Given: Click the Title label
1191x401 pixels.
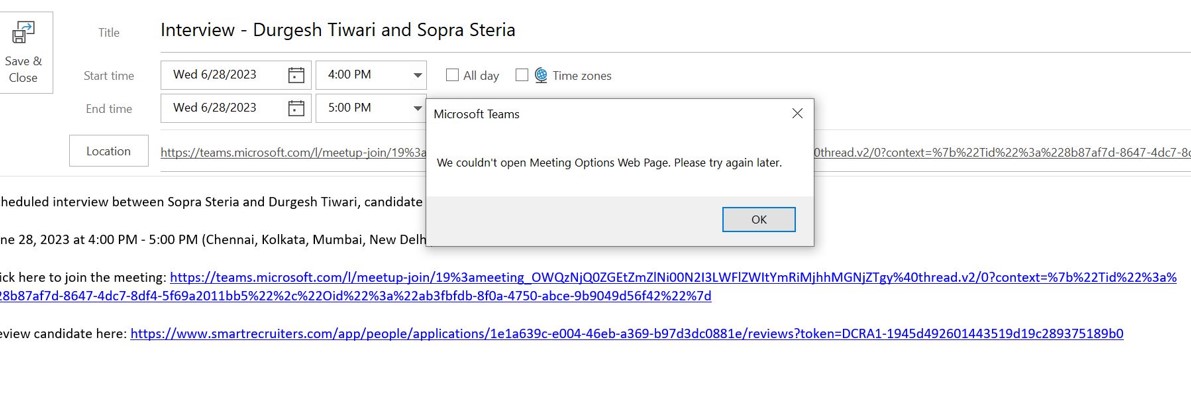Looking at the screenshot, I should pos(109,33).
